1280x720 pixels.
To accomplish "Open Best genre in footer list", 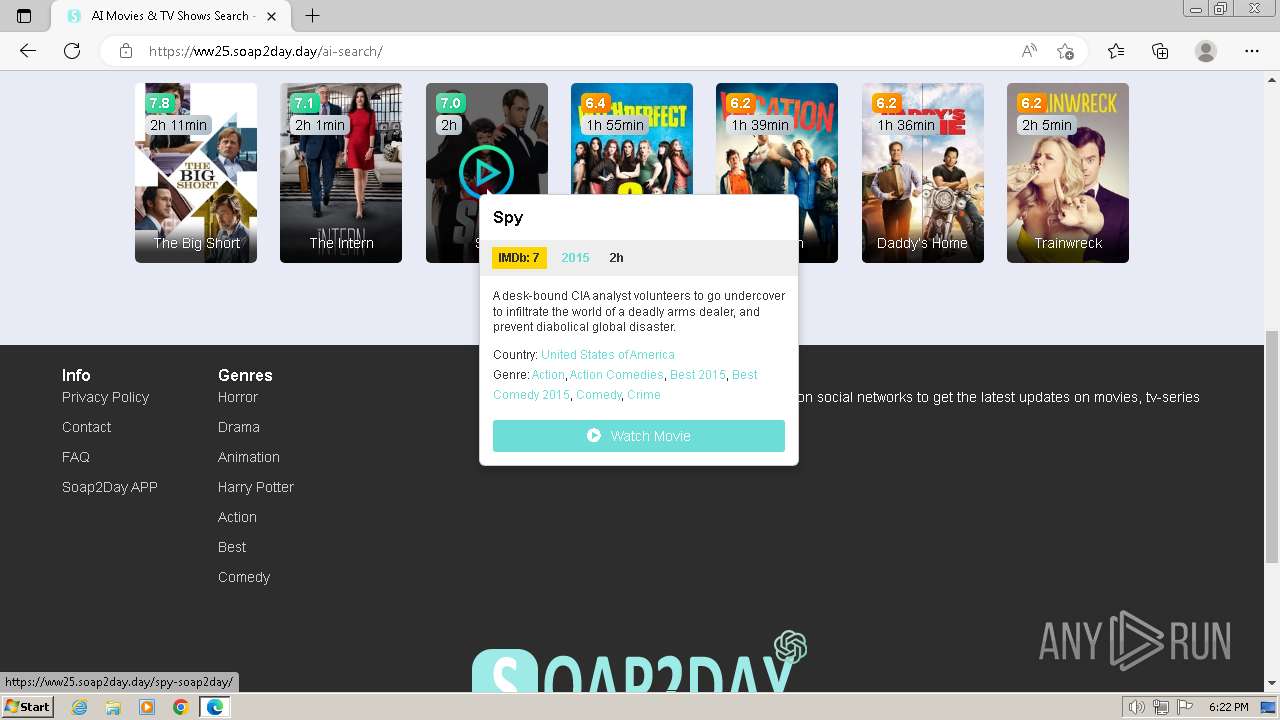I will tap(232, 547).
